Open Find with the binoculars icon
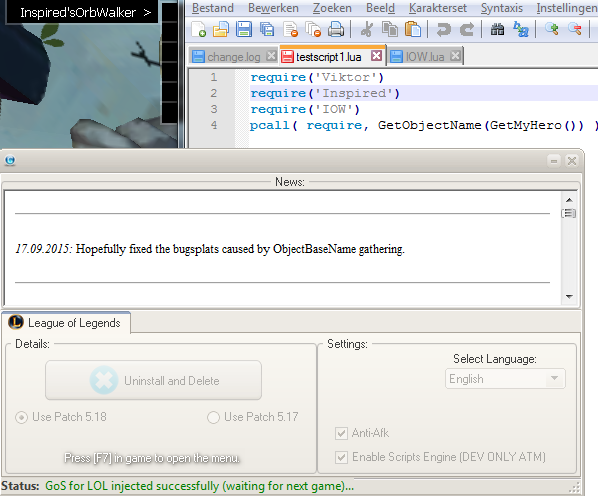Screen dimensions: 598x496 (497, 29)
